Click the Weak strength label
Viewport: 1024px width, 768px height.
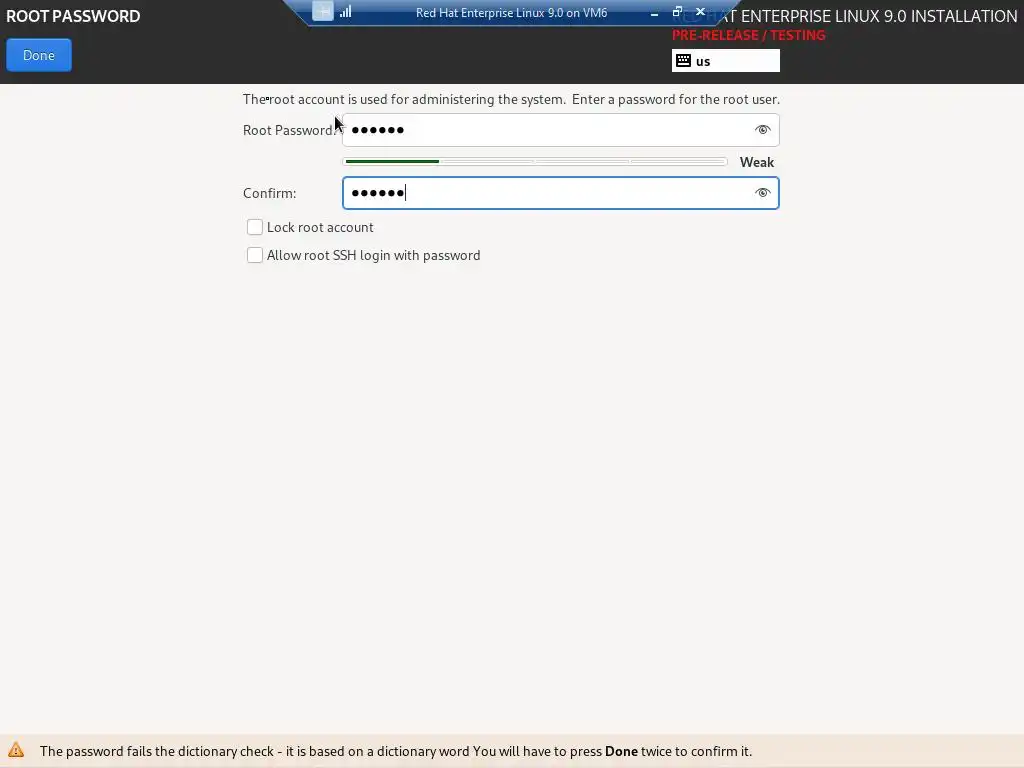pyautogui.click(x=756, y=162)
